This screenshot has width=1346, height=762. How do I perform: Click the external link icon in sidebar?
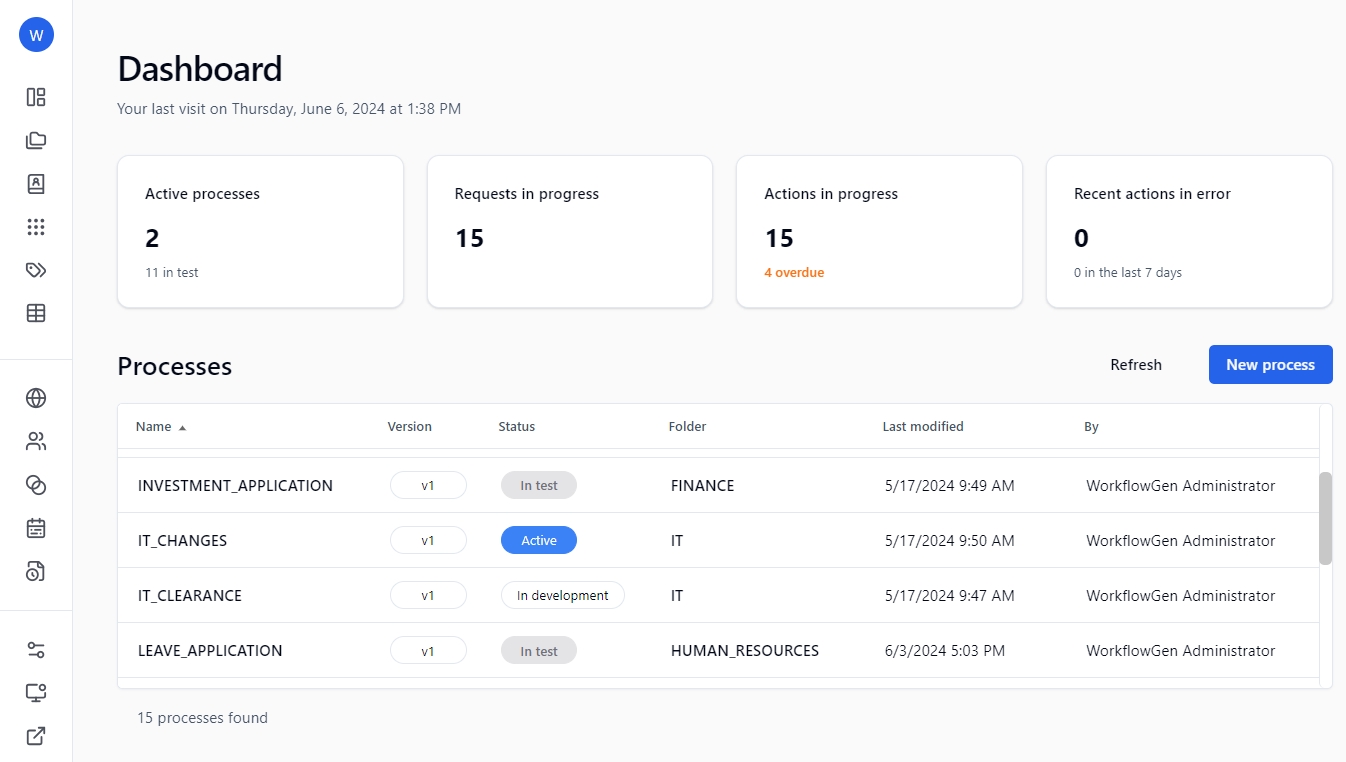tap(36, 736)
